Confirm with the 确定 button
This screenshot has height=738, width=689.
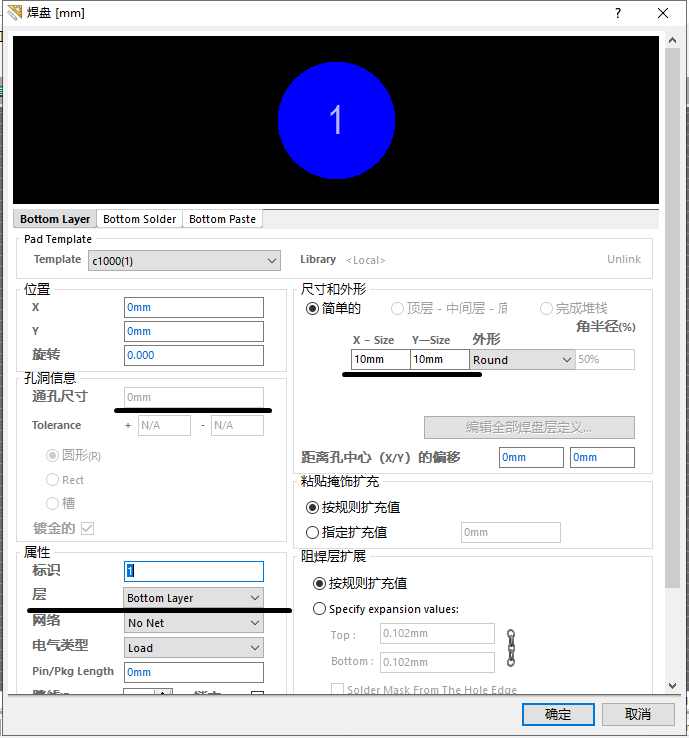click(x=558, y=714)
